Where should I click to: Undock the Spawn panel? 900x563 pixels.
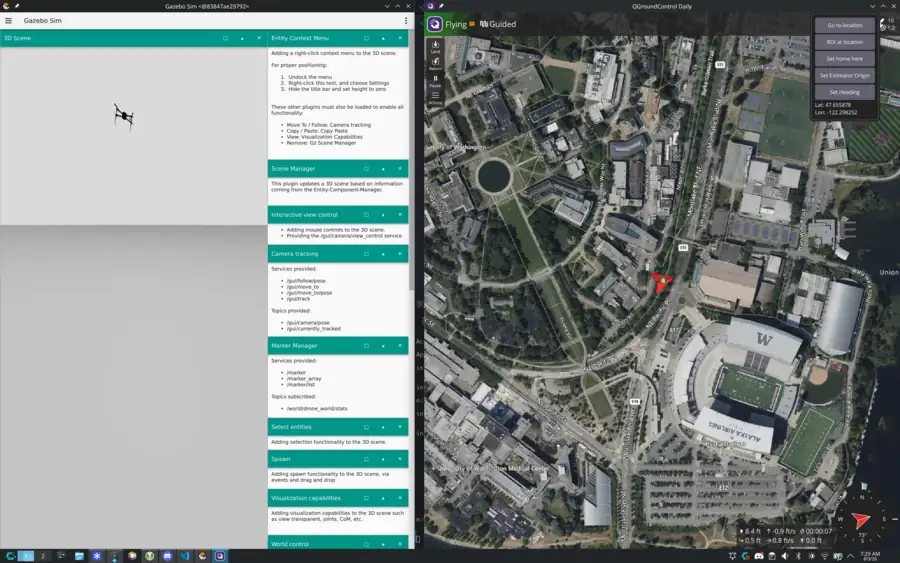366,459
